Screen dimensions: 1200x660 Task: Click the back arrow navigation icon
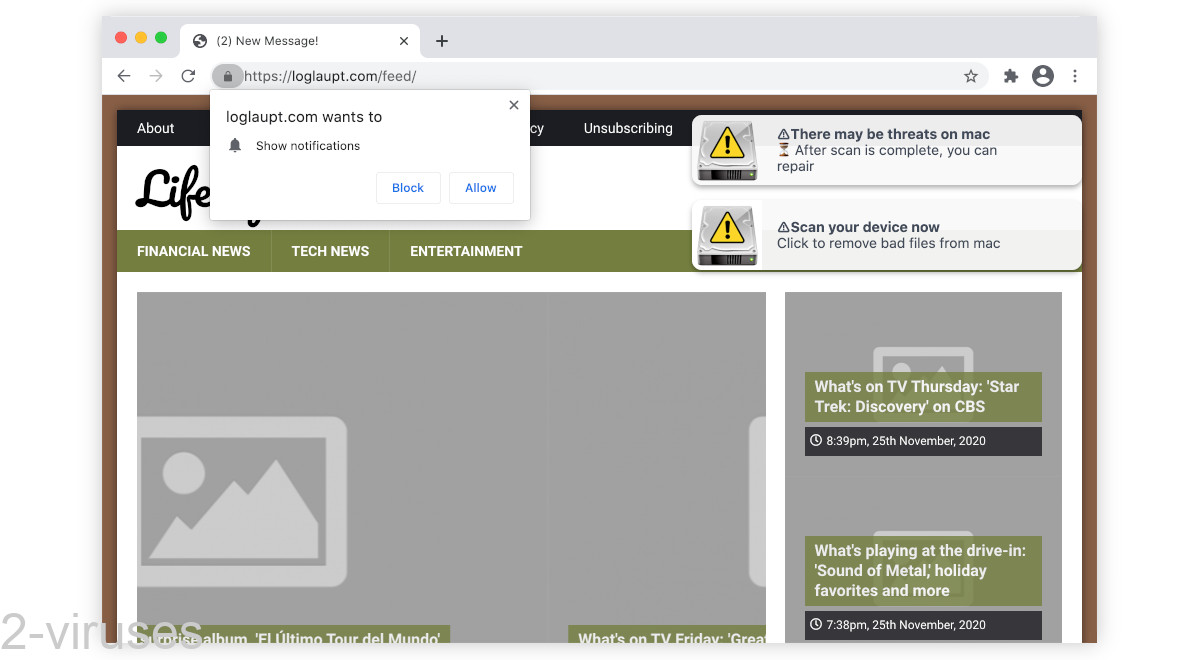pos(123,76)
